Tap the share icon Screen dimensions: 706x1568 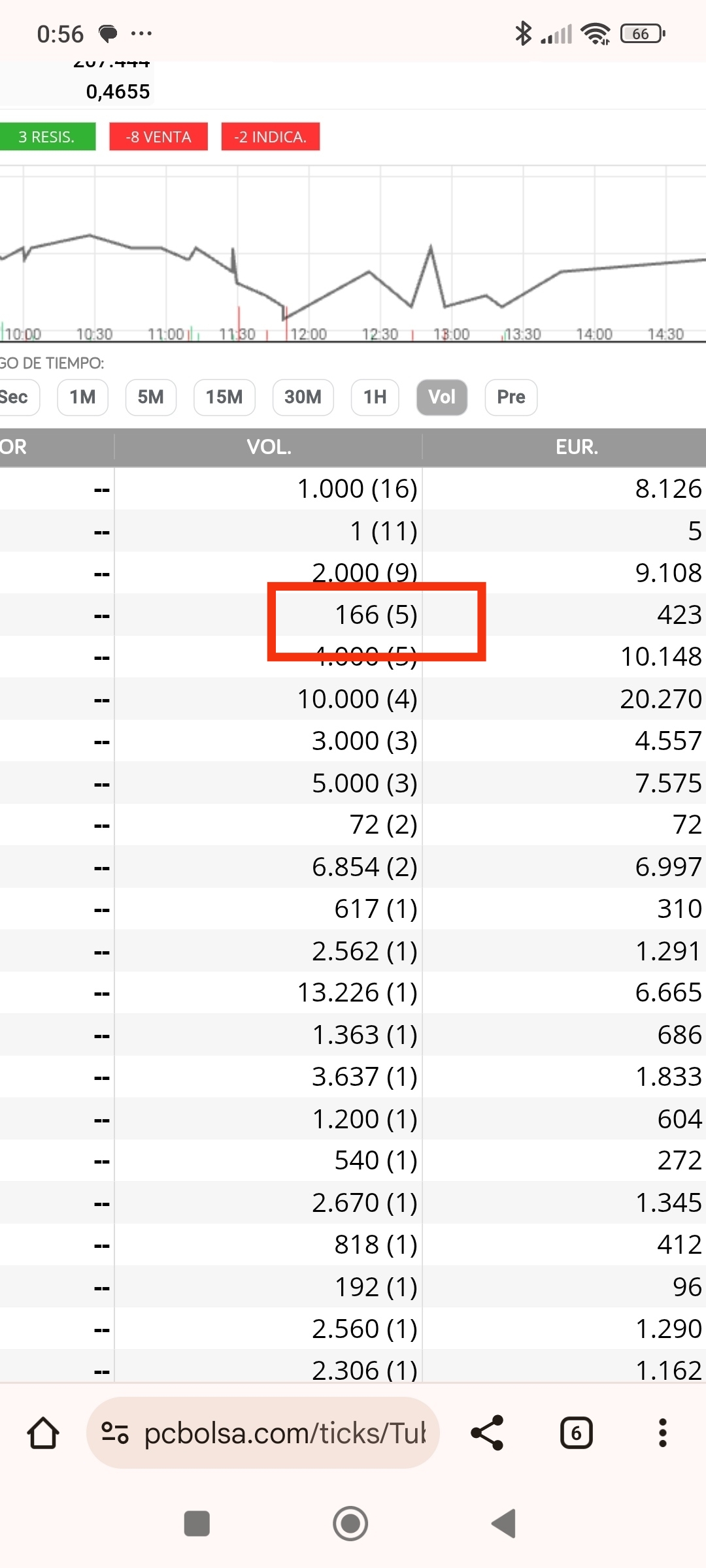(x=488, y=1433)
